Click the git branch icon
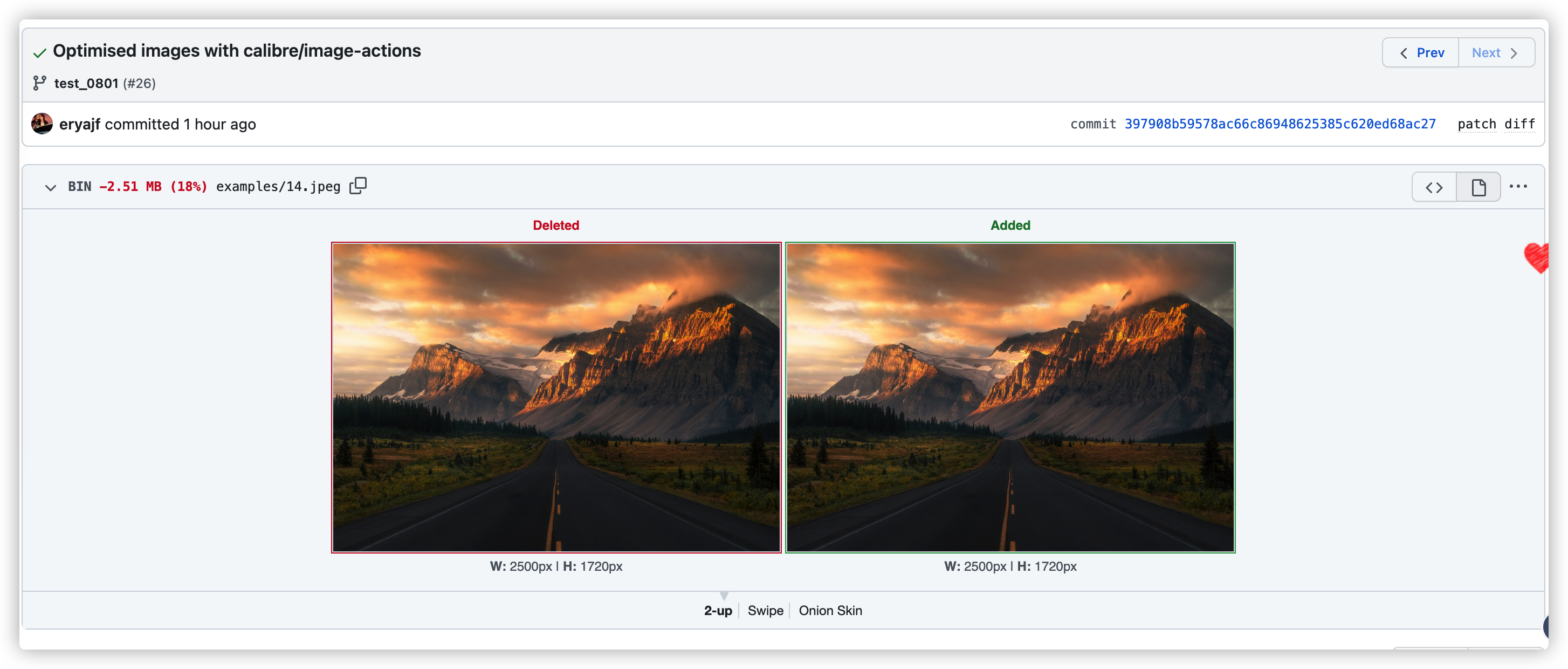This screenshot has width=1568, height=669. click(39, 83)
